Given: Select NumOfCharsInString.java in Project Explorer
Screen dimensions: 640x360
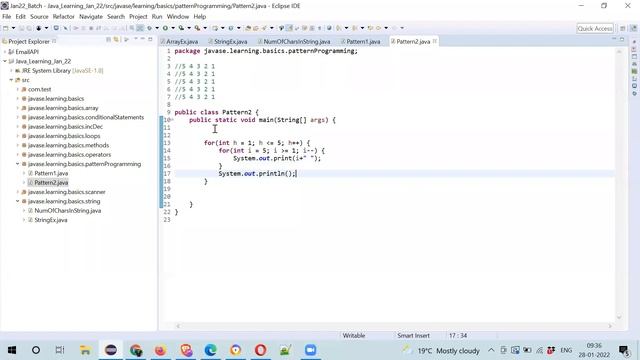Looking at the screenshot, I should pyautogui.click(x=67, y=211).
